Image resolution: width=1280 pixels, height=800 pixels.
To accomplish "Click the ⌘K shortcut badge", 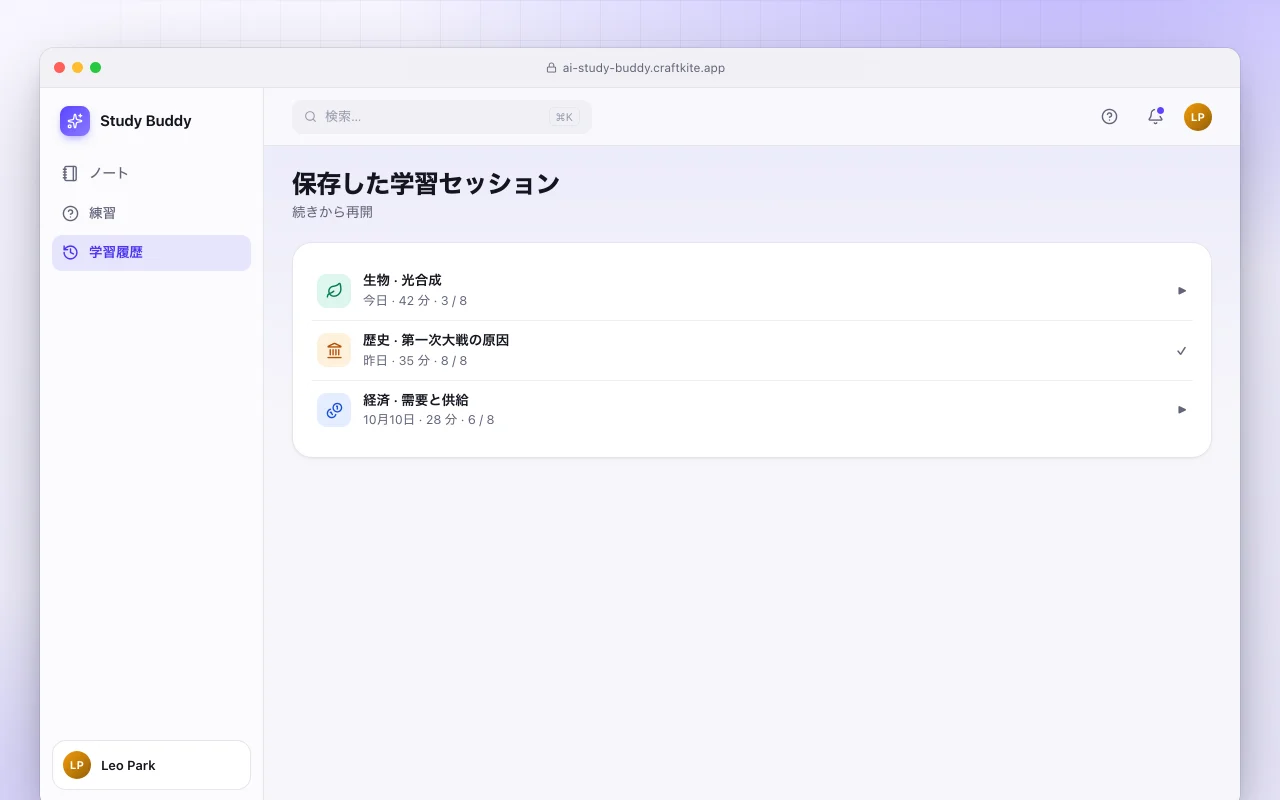I will pos(564,117).
